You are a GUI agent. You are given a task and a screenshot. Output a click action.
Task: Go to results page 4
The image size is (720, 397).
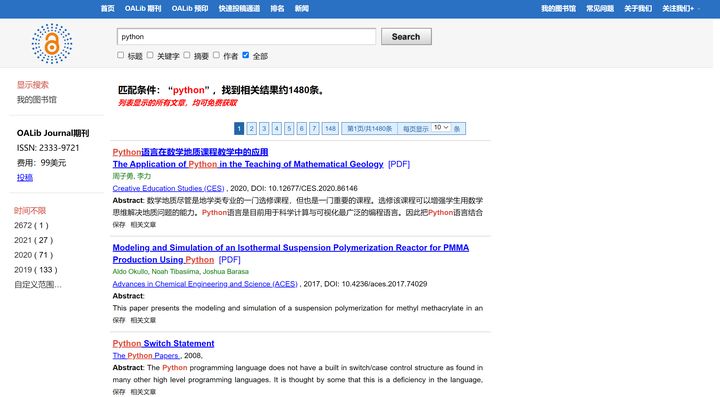point(276,129)
